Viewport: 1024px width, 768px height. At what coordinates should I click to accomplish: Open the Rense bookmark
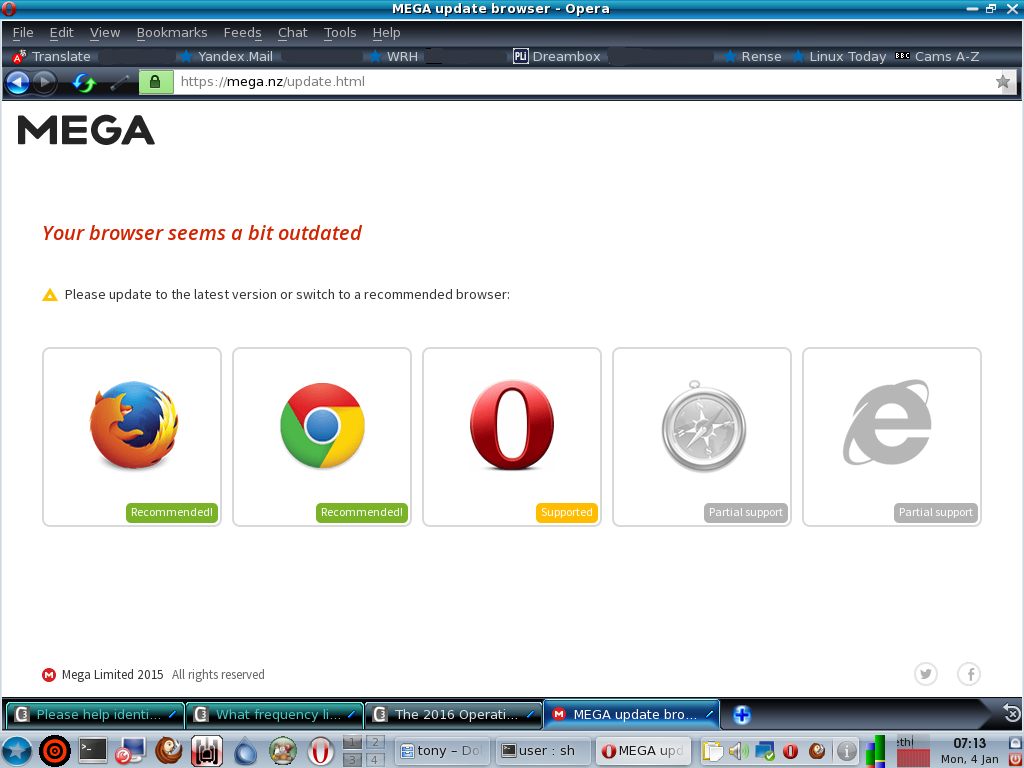[x=752, y=57]
